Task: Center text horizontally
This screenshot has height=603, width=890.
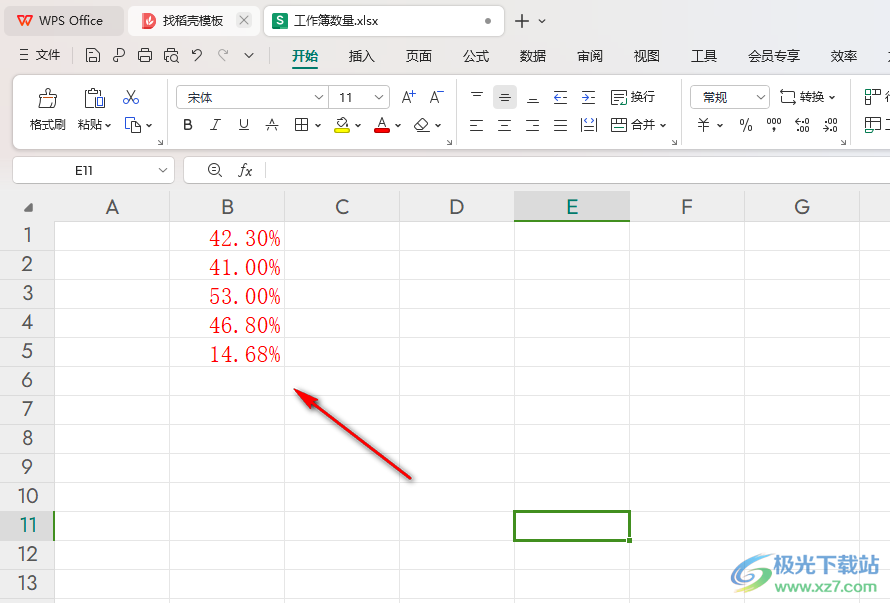Action: [x=505, y=125]
